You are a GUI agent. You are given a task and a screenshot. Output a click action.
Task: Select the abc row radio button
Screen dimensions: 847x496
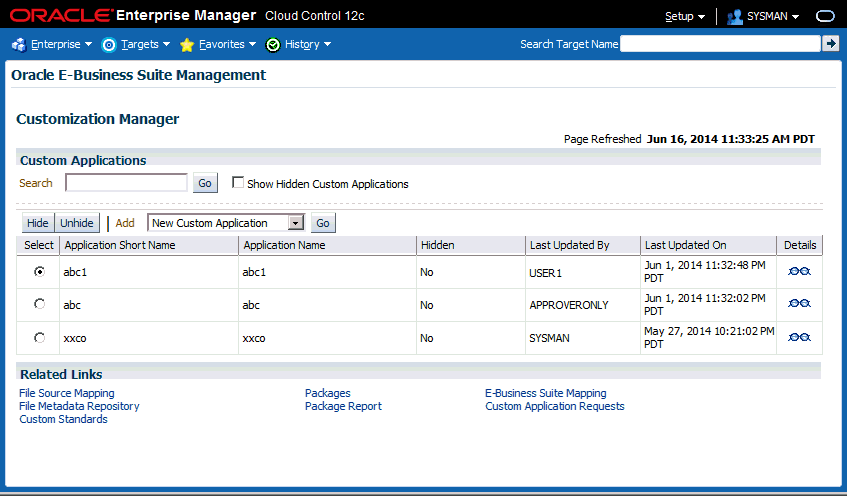coord(39,304)
